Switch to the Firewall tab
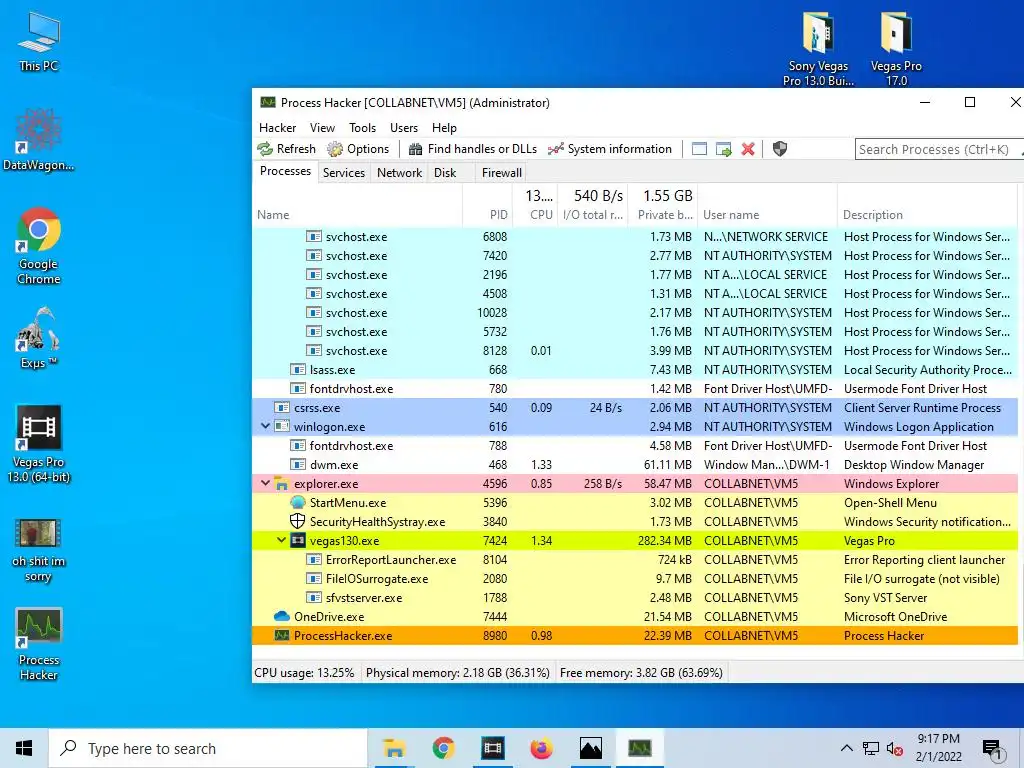1024x768 pixels. tap(502, 172)
